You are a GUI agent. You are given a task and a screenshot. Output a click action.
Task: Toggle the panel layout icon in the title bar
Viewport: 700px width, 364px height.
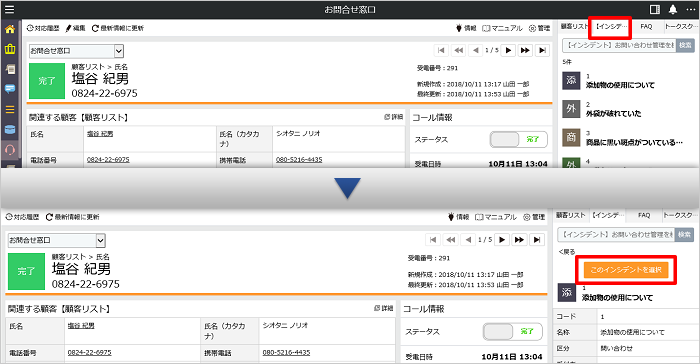point(654,9)
